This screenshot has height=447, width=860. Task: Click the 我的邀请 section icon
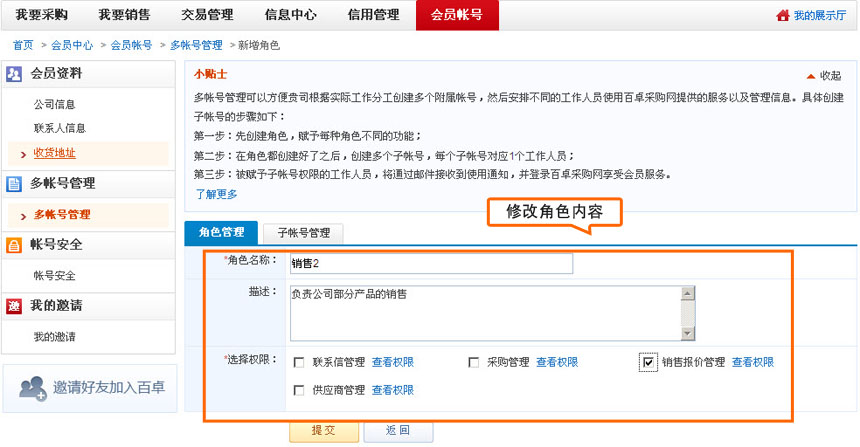coord(14,306)
